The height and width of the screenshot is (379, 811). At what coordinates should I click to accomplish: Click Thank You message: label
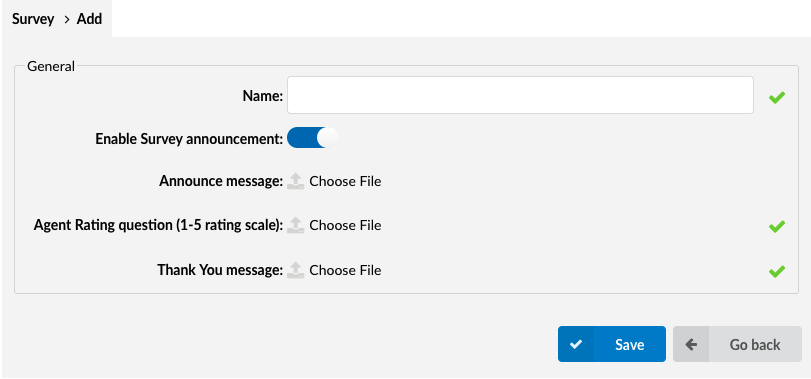point(220,270)
